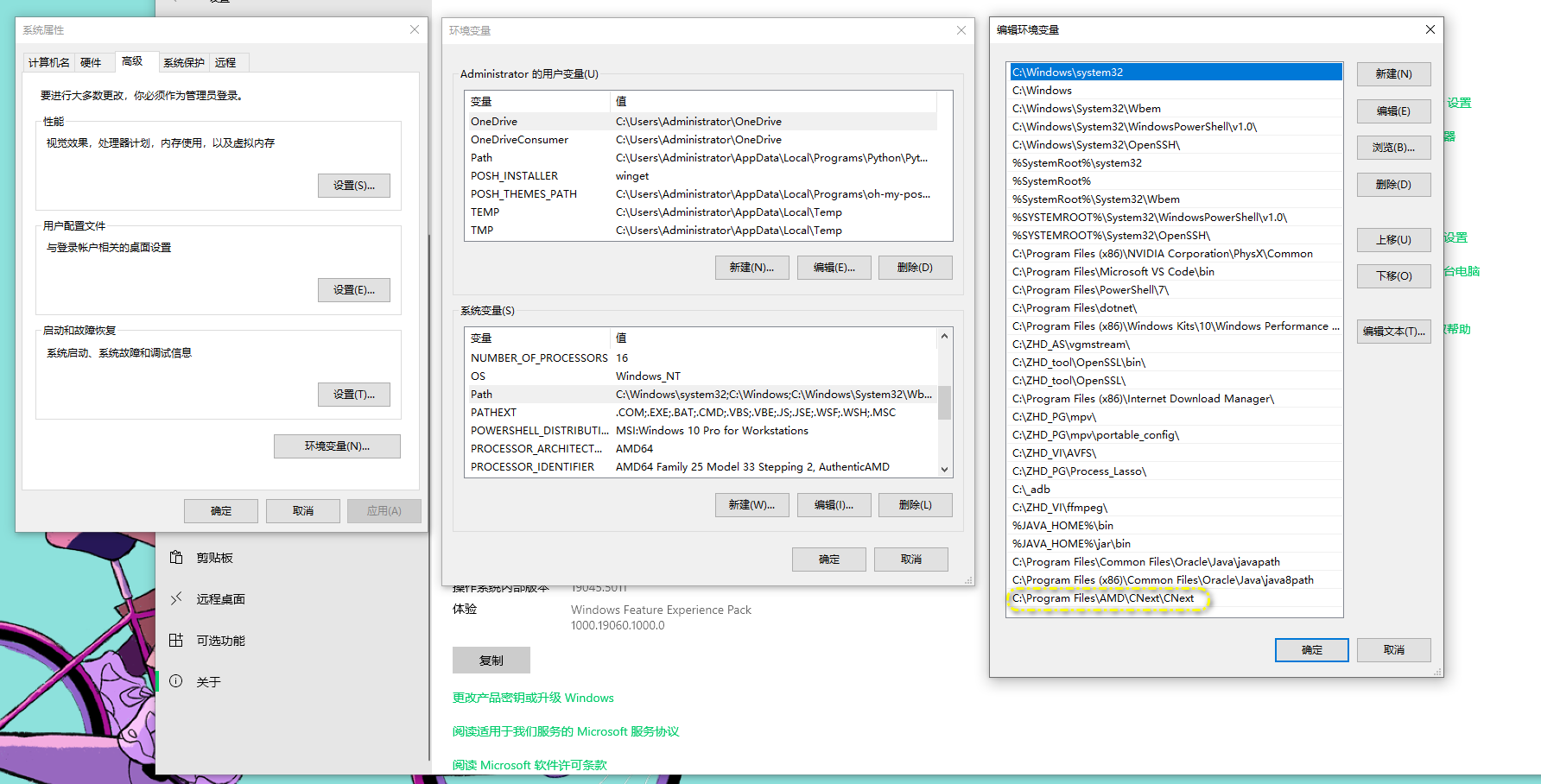1541x784 pixels.
Task: Click 删除(L) for system variables
Action: (916, 505)
